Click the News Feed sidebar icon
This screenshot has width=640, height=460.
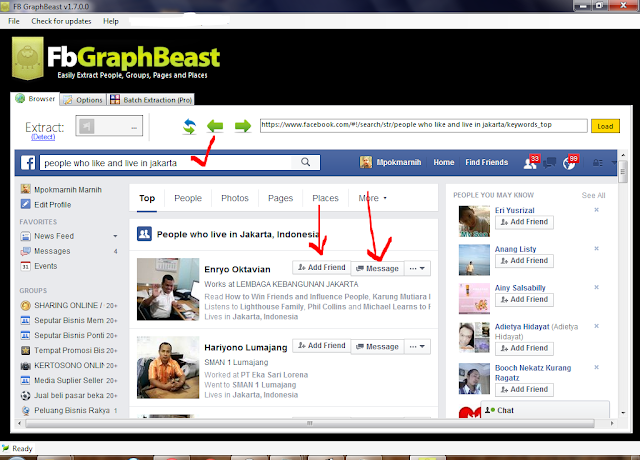25,236
